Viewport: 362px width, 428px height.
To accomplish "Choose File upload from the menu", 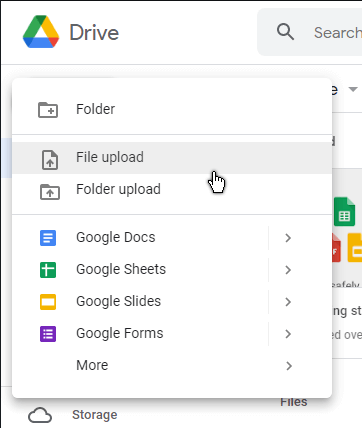I will click(x=172, y=158).
